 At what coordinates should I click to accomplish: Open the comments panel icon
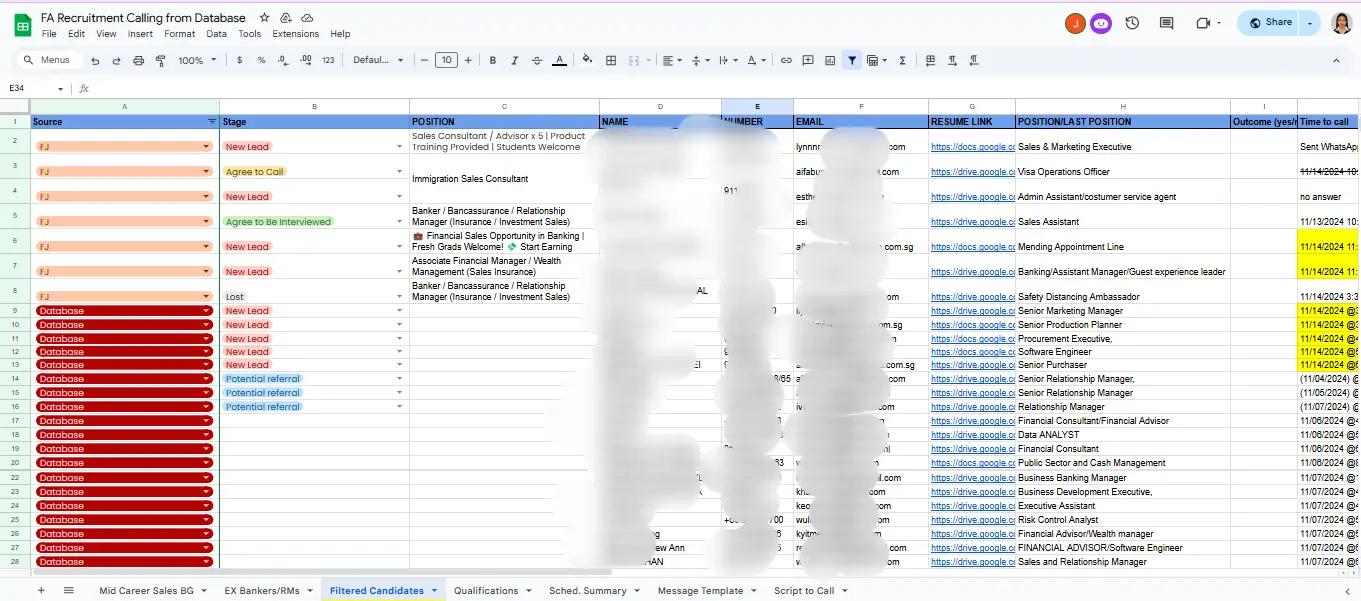click(x=1166, y=23)
